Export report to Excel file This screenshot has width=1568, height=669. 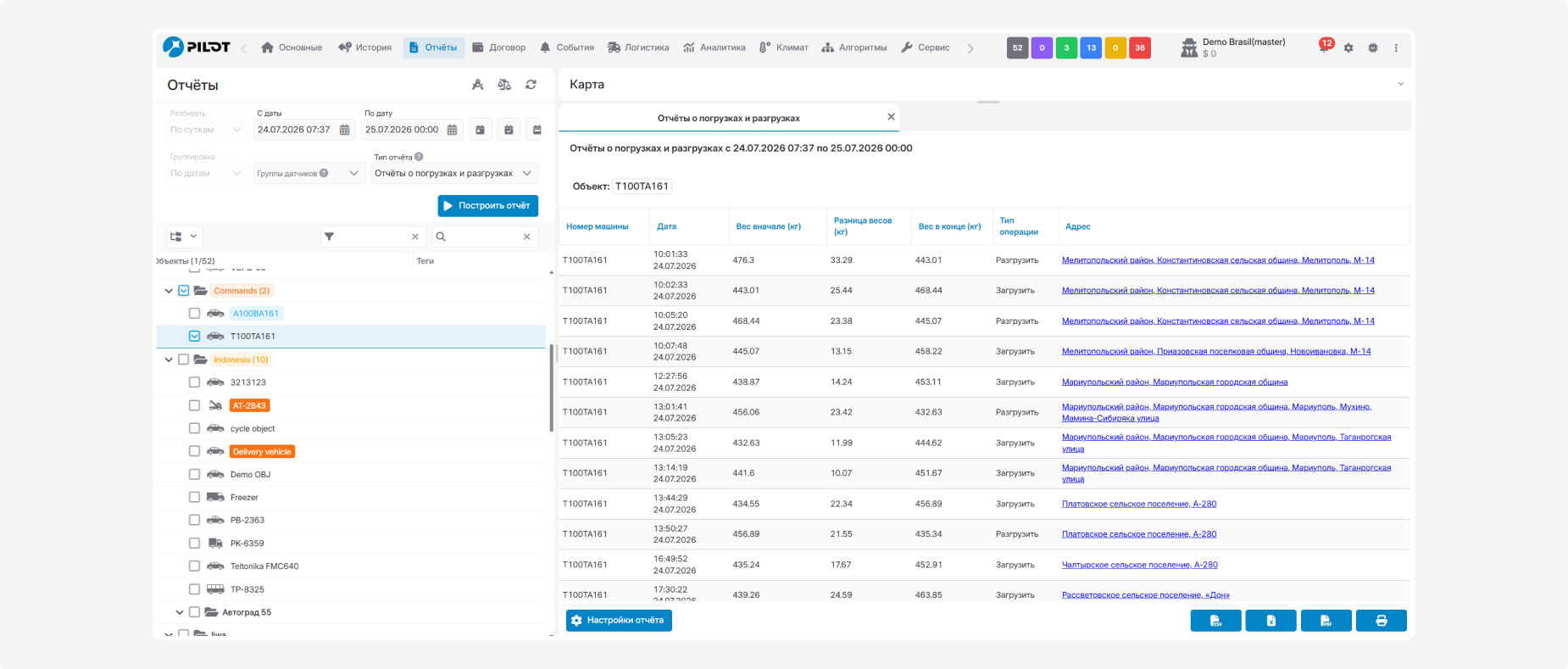tap(1271, 621)
